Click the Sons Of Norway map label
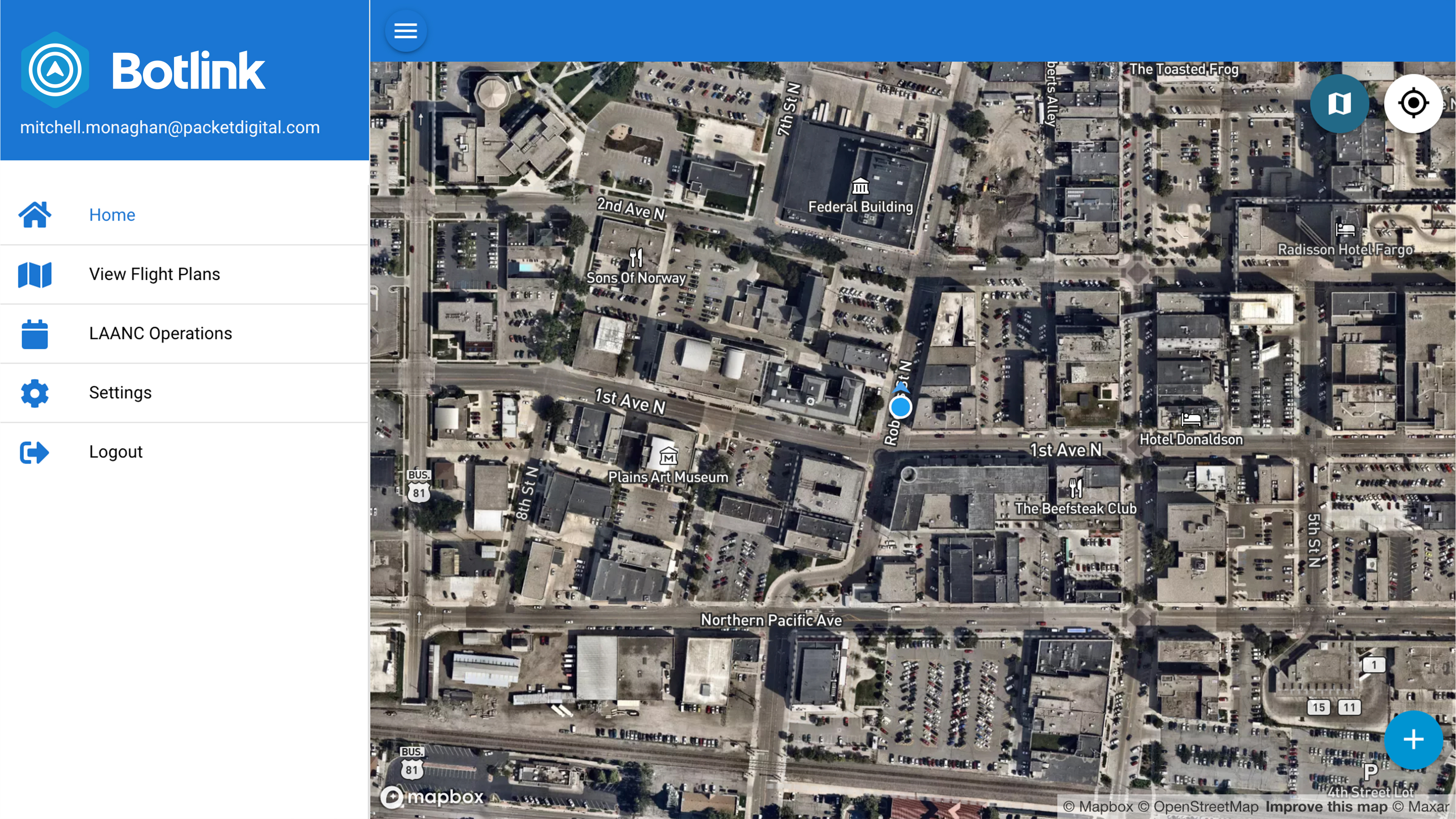Screen dimensions: 1456x819 (636, 278)
